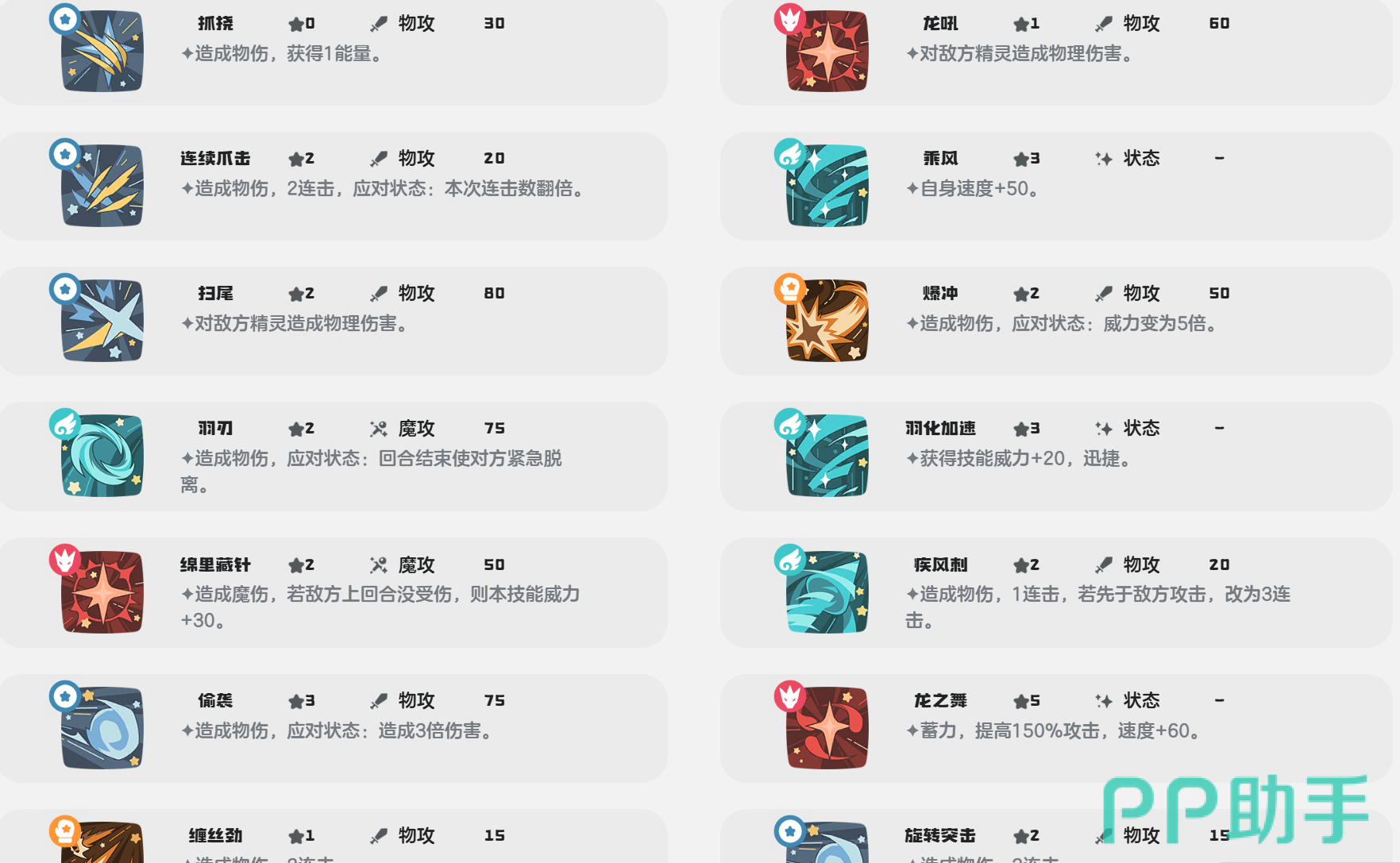The height and width of the screenshot is (863, 1400).
Task: Click the 羽刃 skill description text
Action: 371,471
